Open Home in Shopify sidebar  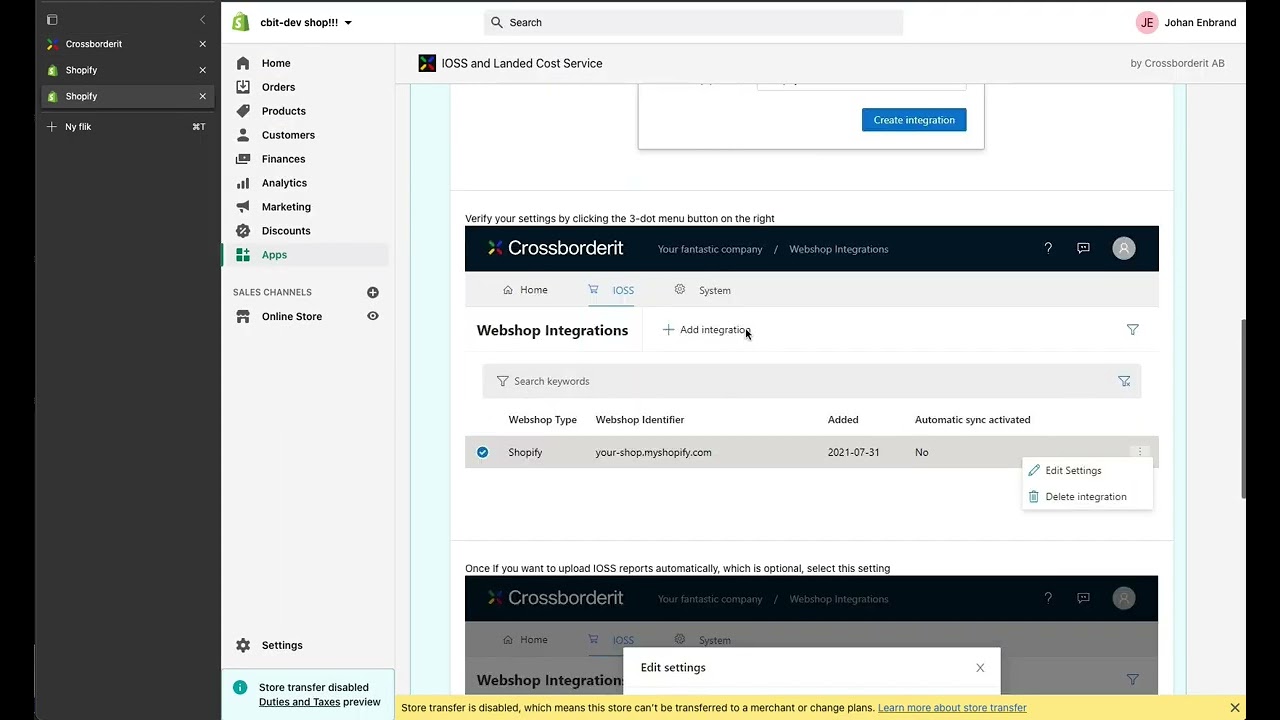(x=276, y=63)
